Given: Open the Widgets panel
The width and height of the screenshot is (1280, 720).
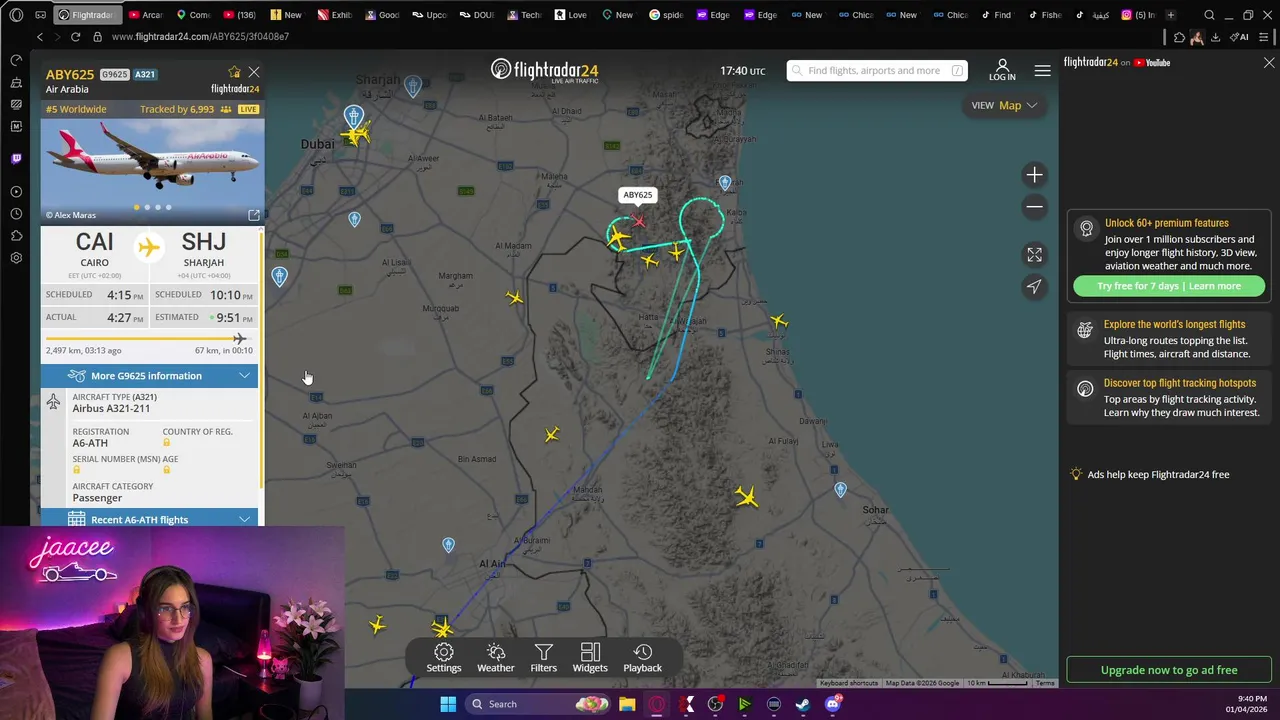Looking at the screenshot, I should click(x=590, y=658).
